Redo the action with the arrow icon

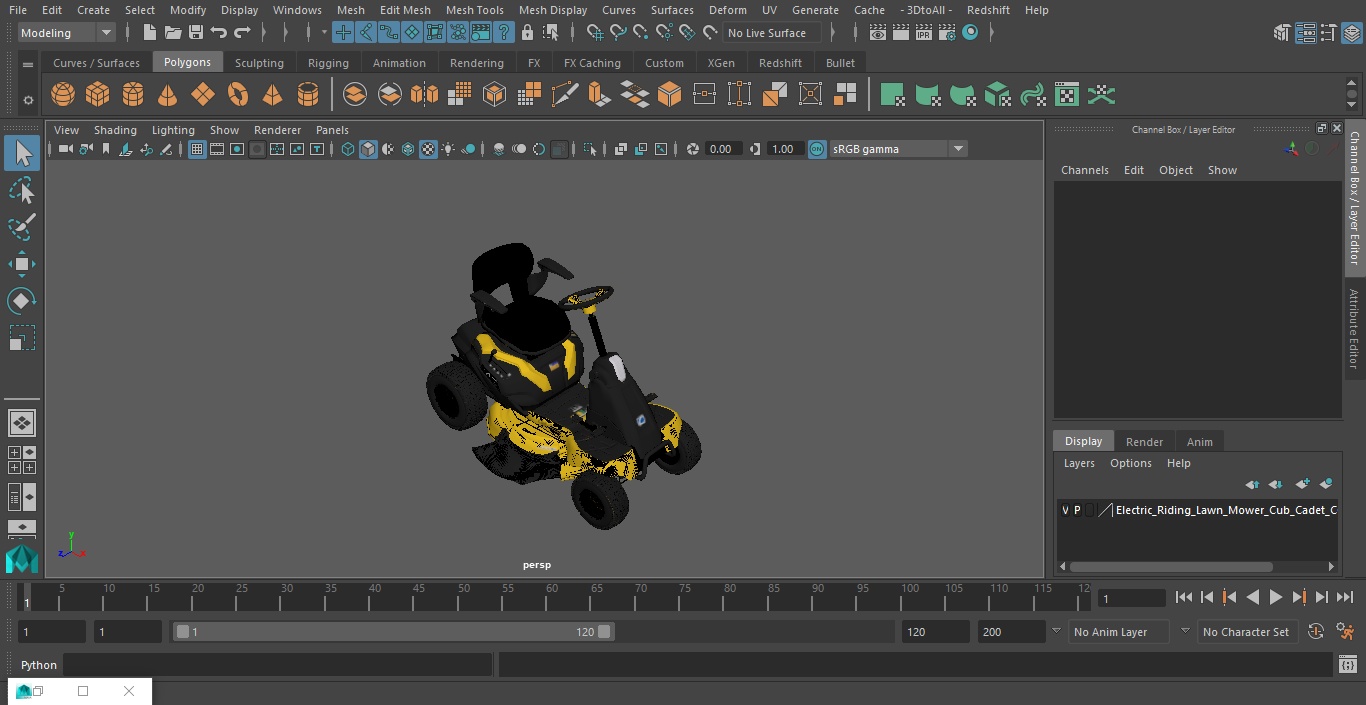point(242,33)
